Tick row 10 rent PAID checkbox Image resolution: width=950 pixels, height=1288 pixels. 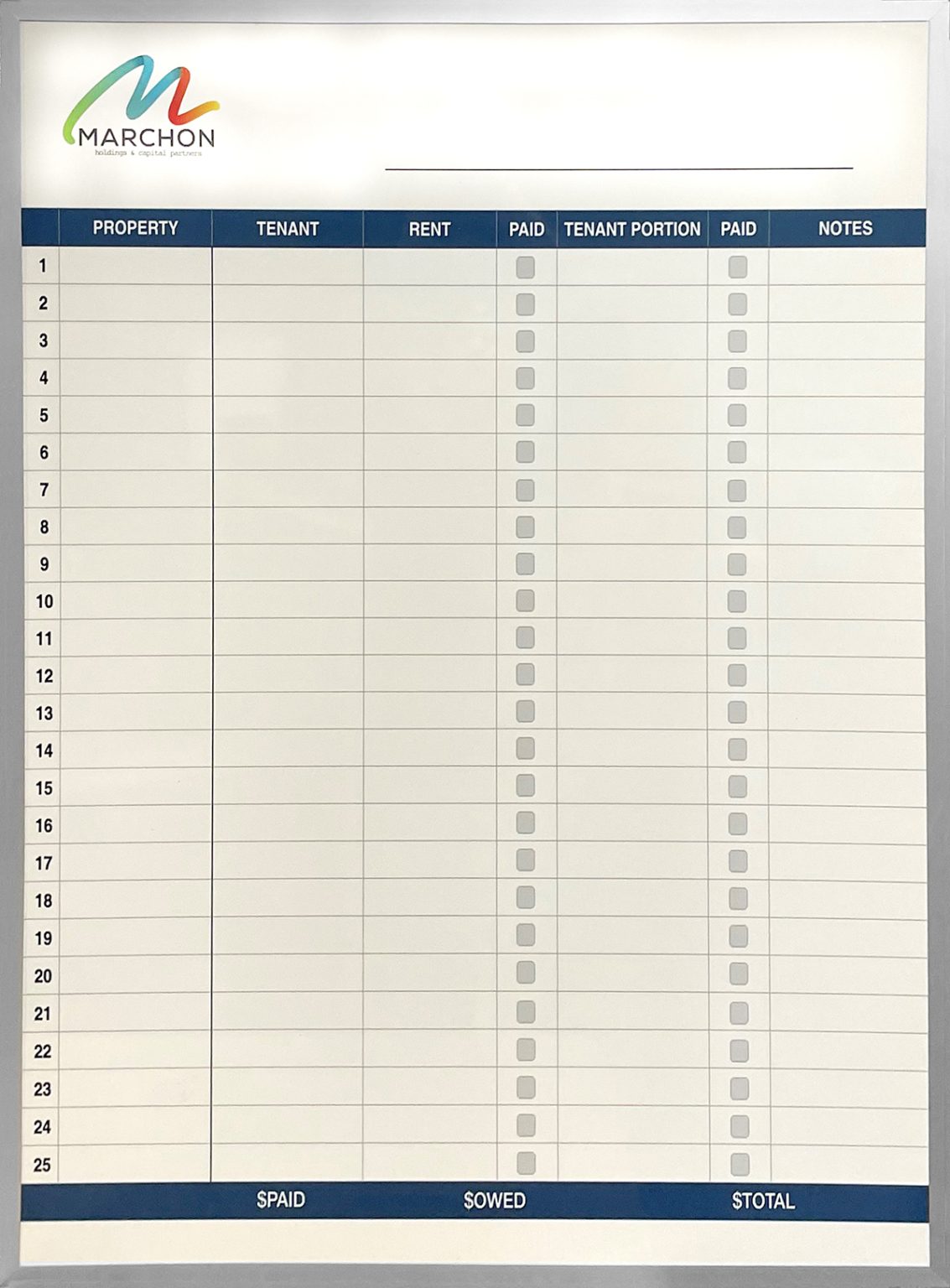(526, 600)
